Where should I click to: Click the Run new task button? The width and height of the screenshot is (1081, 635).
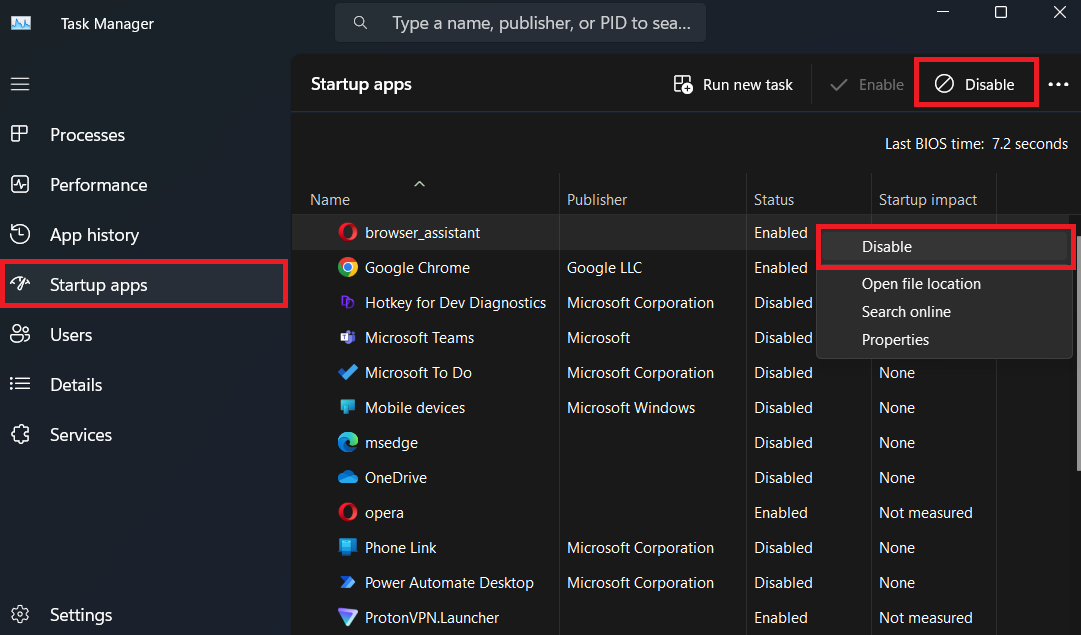pyautogui.click(x=734, y=84)
